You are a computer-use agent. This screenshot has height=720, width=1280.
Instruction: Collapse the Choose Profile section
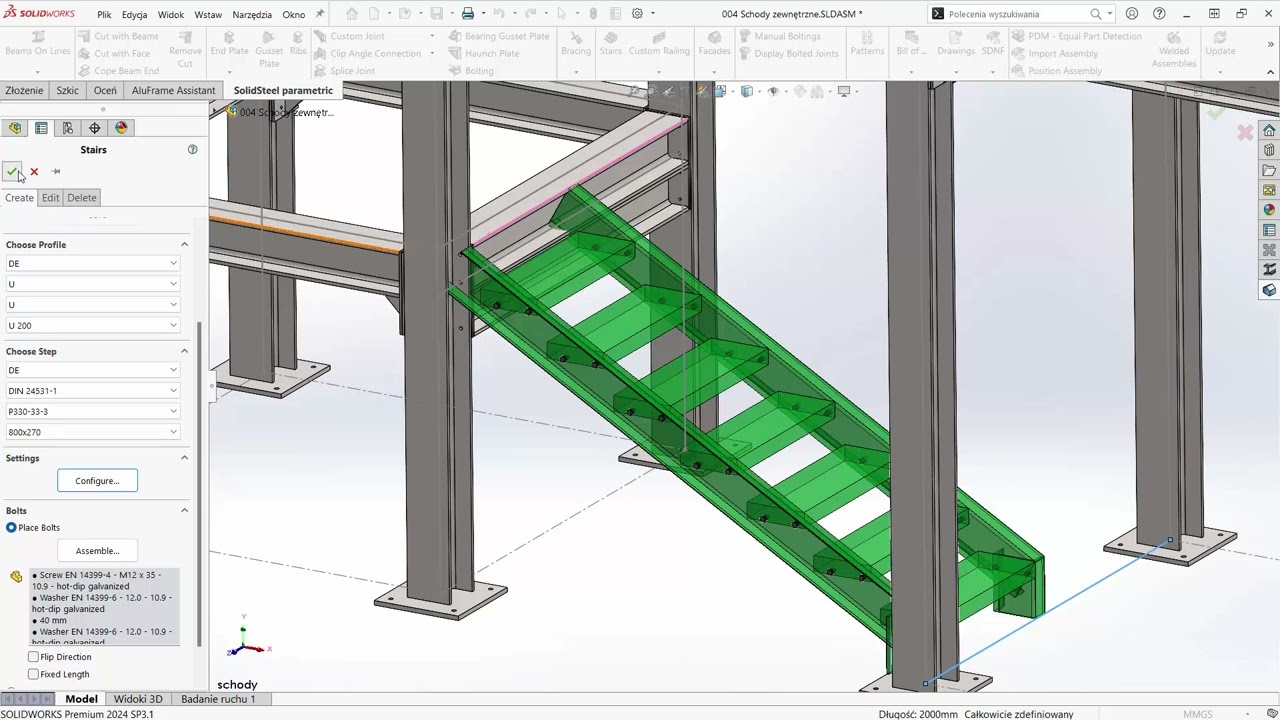tap(184, 244)
